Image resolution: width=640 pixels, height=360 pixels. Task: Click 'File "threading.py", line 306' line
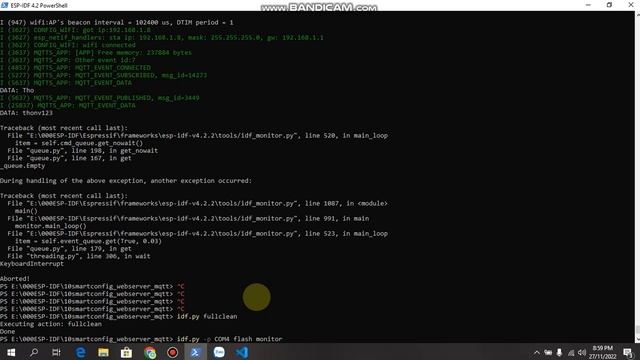(79, 256)
